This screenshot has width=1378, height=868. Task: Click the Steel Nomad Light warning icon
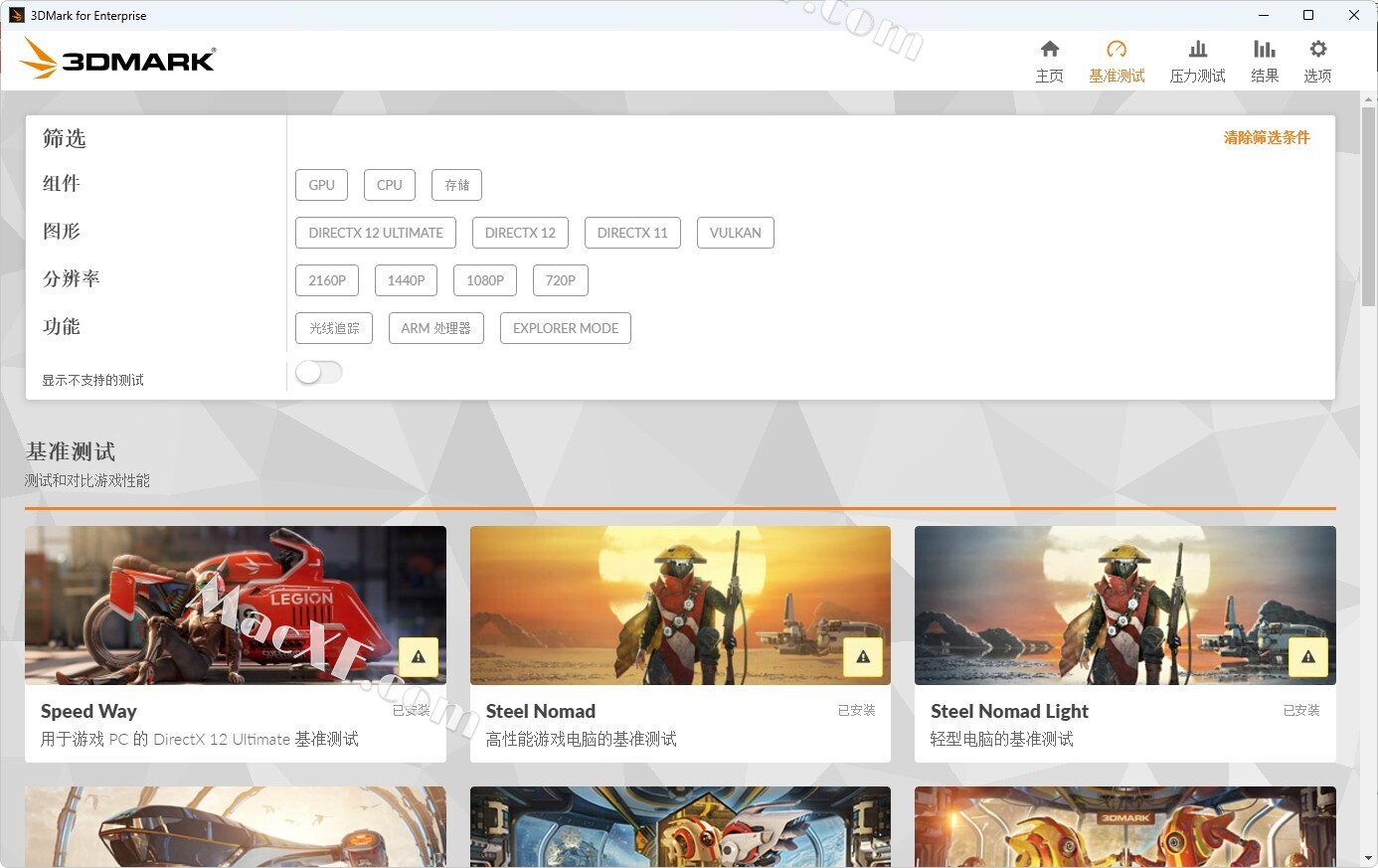pyautogui.click(x=1307, y=657)
